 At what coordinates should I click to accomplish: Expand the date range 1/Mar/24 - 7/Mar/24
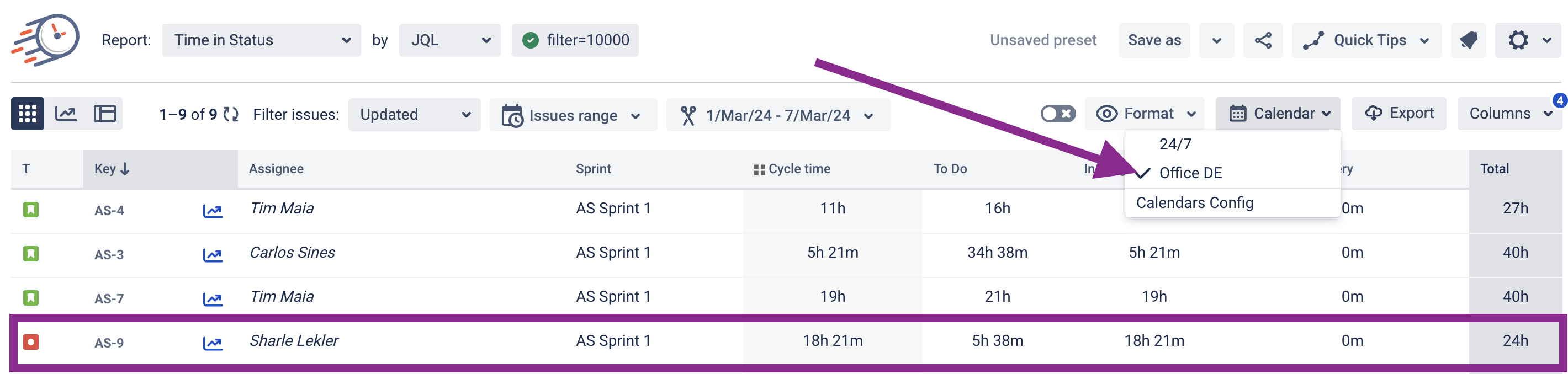click(778, 115)
